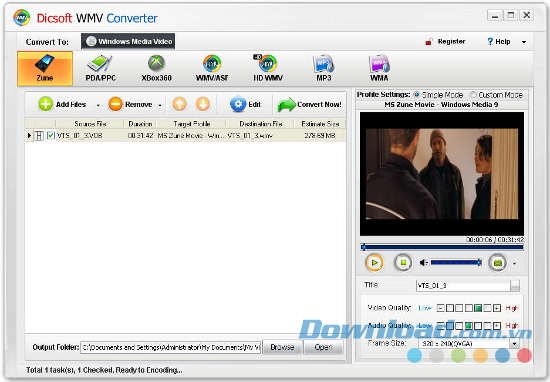550x382 pixels.
Task: Click the VTS_01_3.wmv destination file cell
Action: [x=250, y=135]
